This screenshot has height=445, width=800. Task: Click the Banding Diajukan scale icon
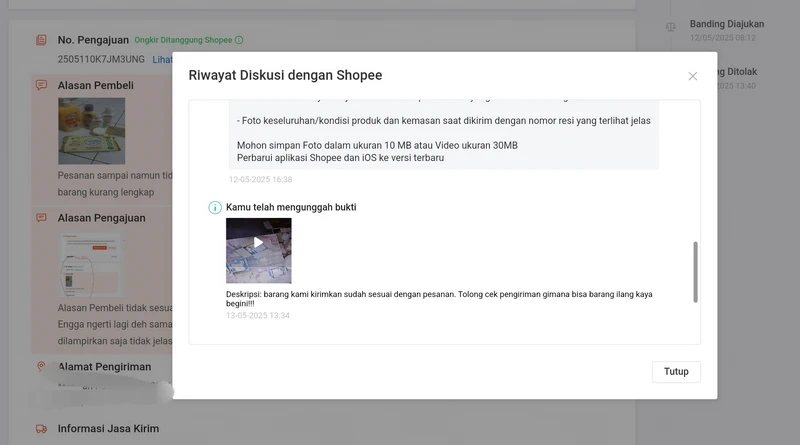click(670, 27)
